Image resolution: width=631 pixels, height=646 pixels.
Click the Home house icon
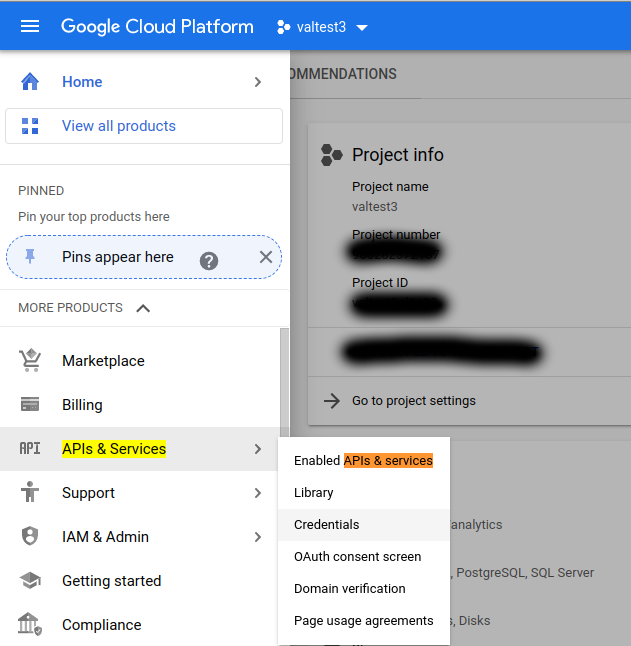coord(30,82)
